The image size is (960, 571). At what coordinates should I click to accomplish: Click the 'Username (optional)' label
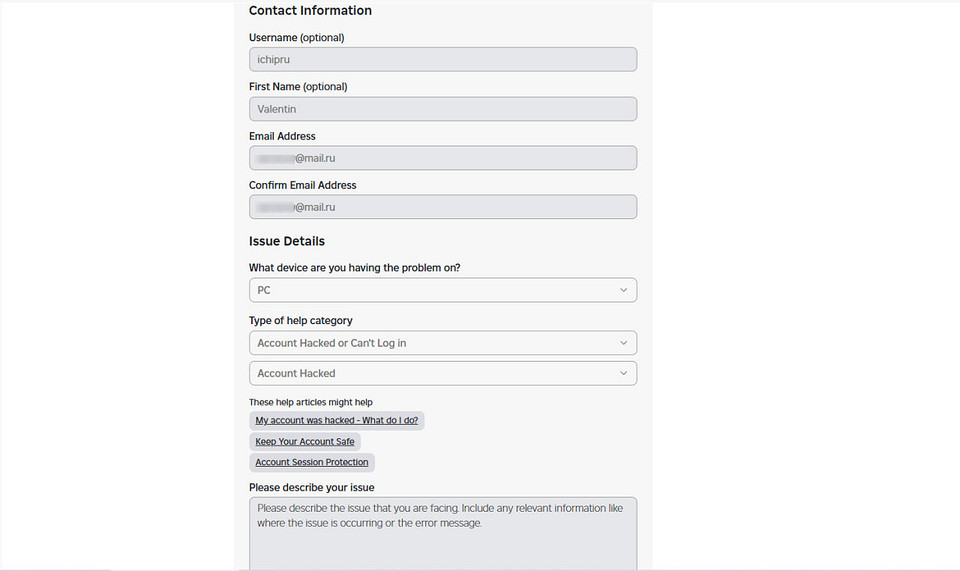coord(296,38)
